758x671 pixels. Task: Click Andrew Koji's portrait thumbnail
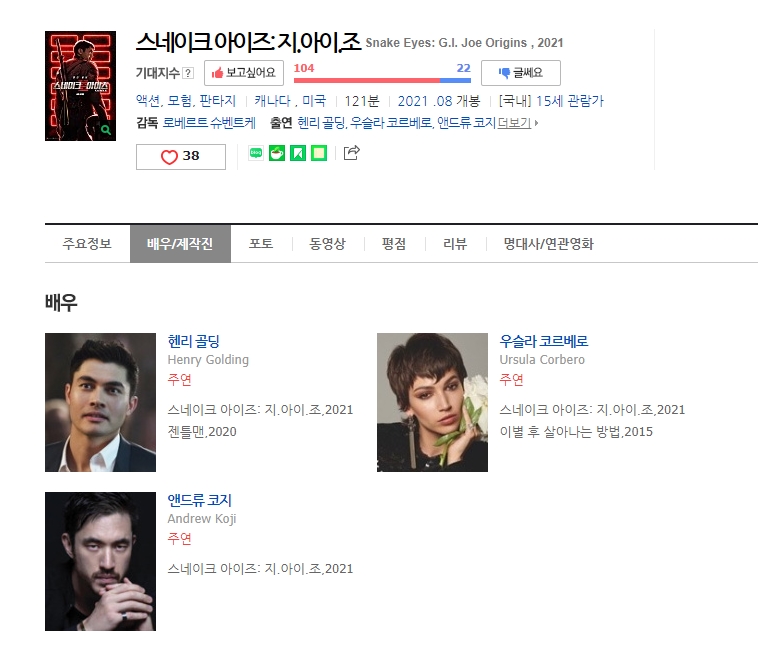pos(101,561)
